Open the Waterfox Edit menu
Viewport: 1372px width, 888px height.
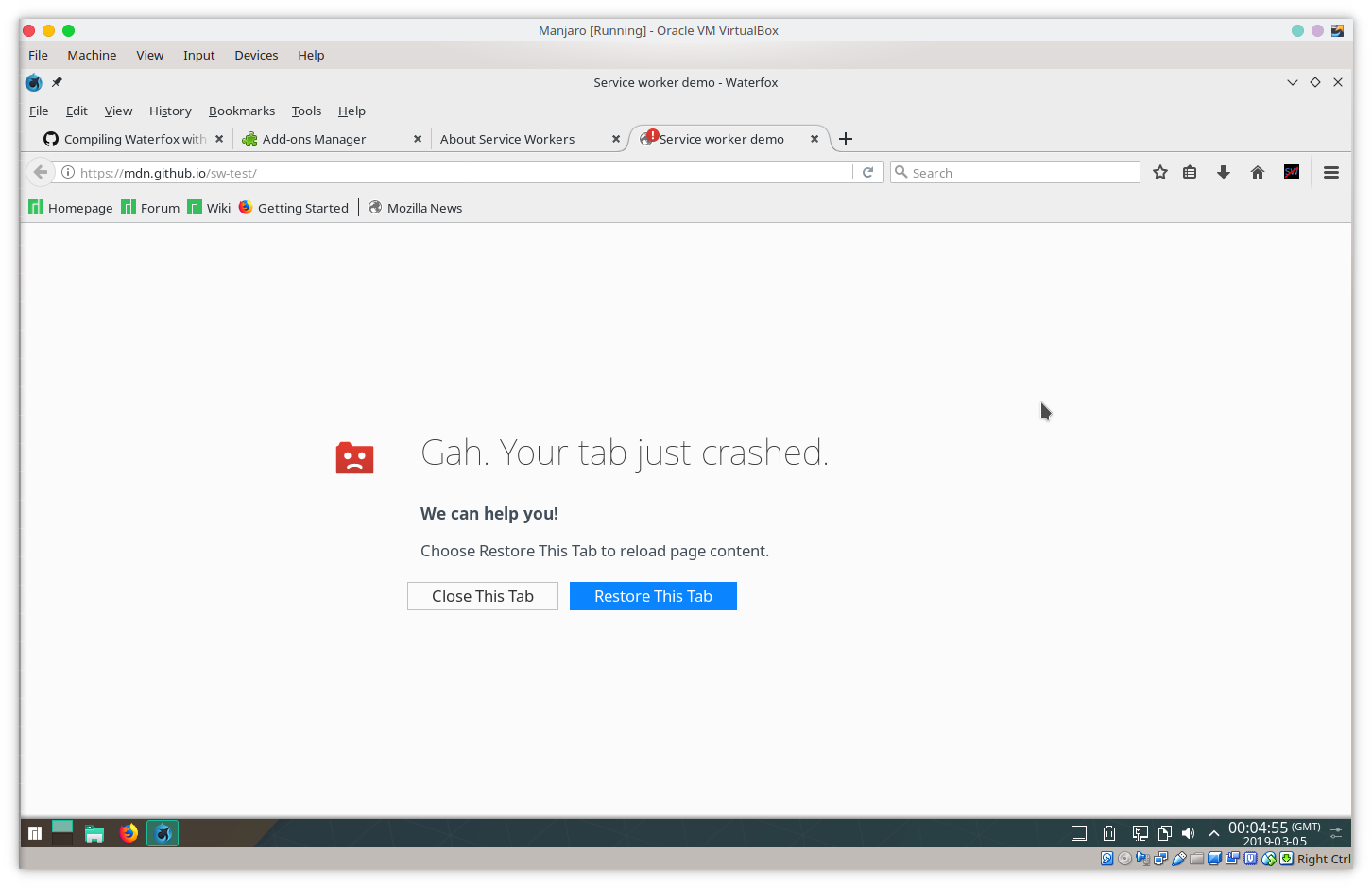[77, 111]
